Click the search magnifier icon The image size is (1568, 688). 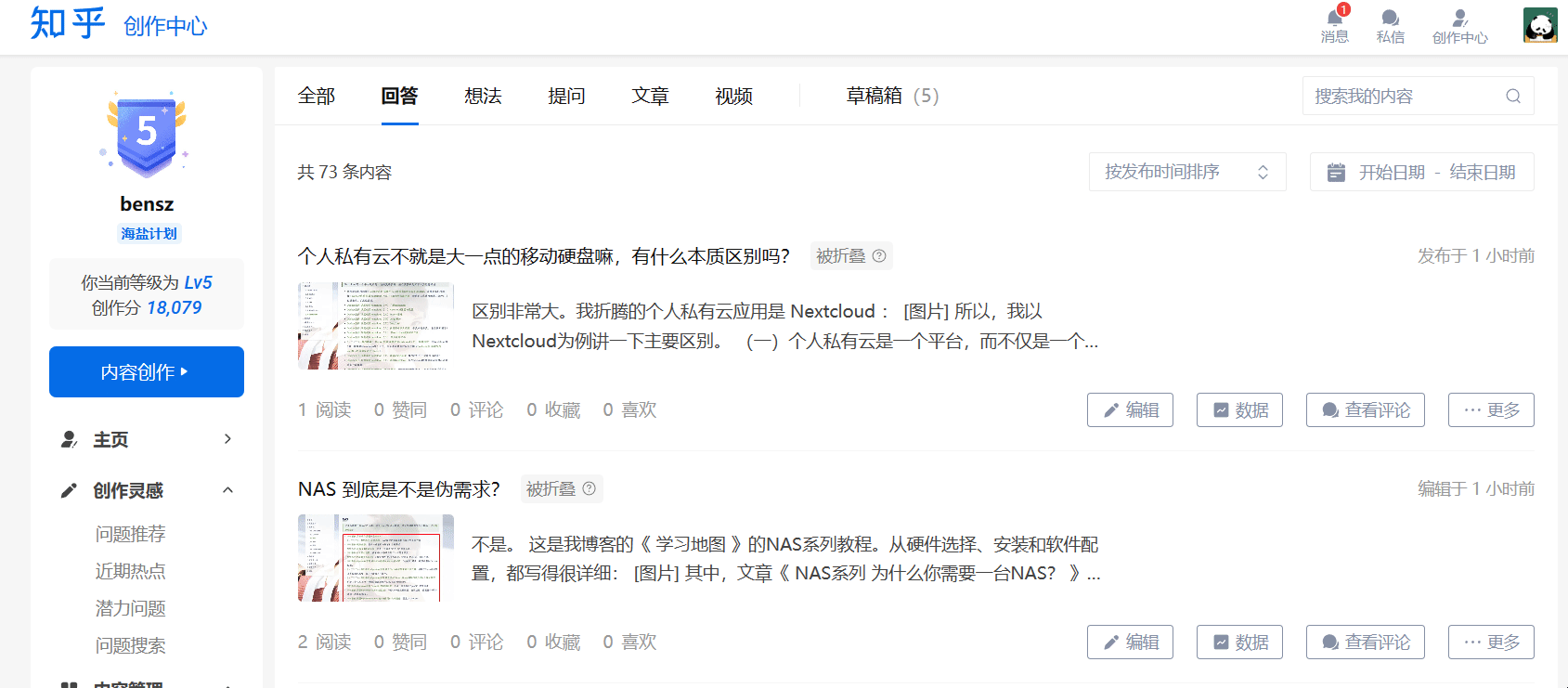(x=1513, y=96)
